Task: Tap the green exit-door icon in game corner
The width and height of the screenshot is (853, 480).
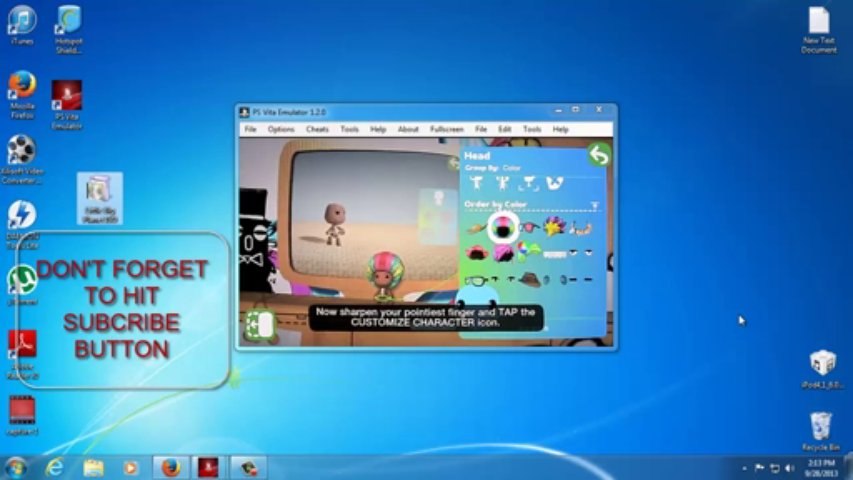Action: 259,325
